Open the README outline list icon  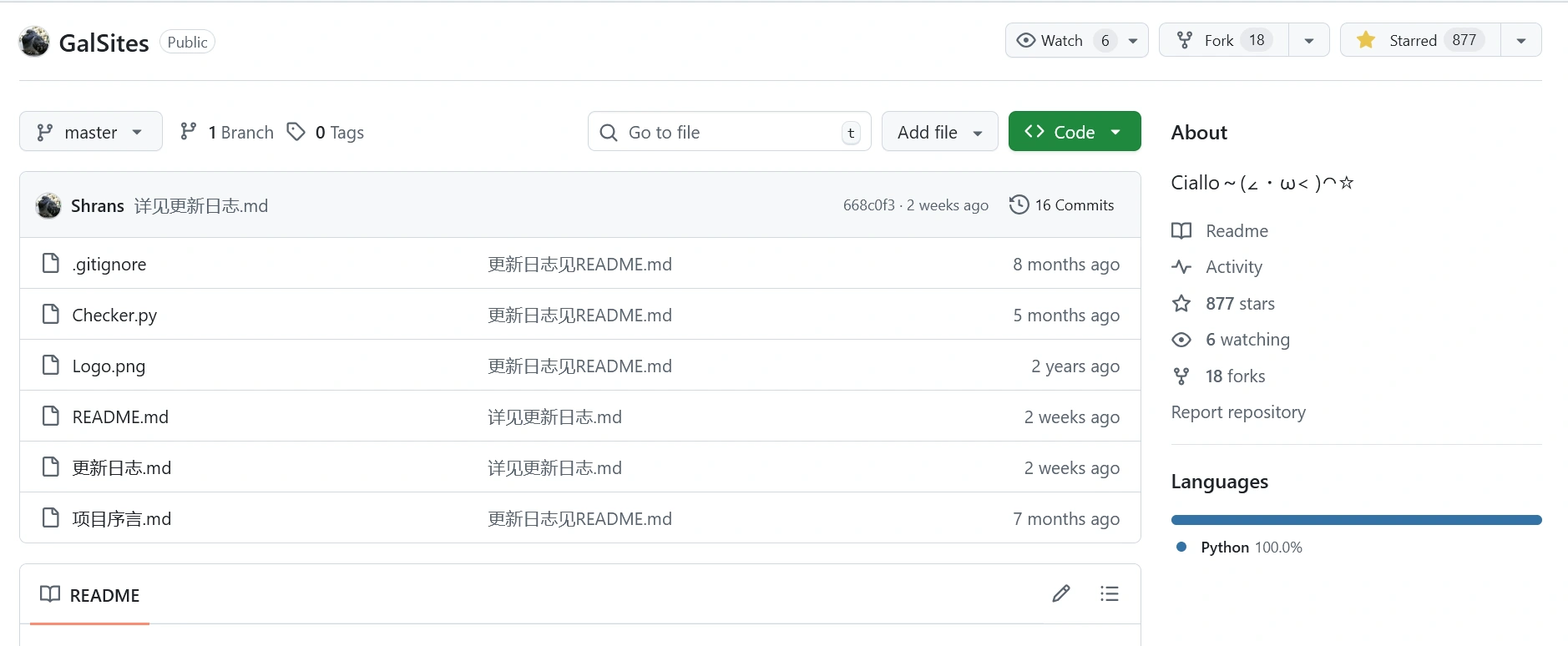pos(1109,593)
